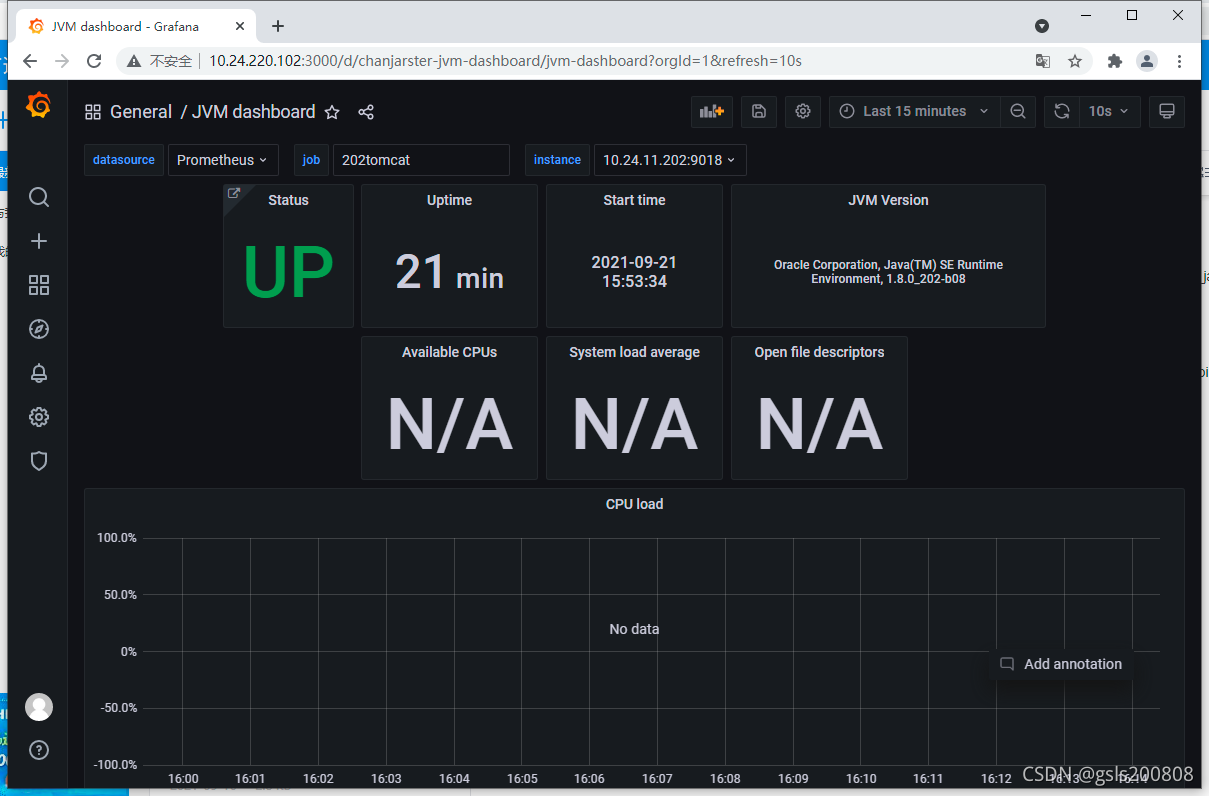Open the search dashboards icon in sidebar
Image resolution: width=1209 pixels, height=796 pixels.
tap(39, 197)
